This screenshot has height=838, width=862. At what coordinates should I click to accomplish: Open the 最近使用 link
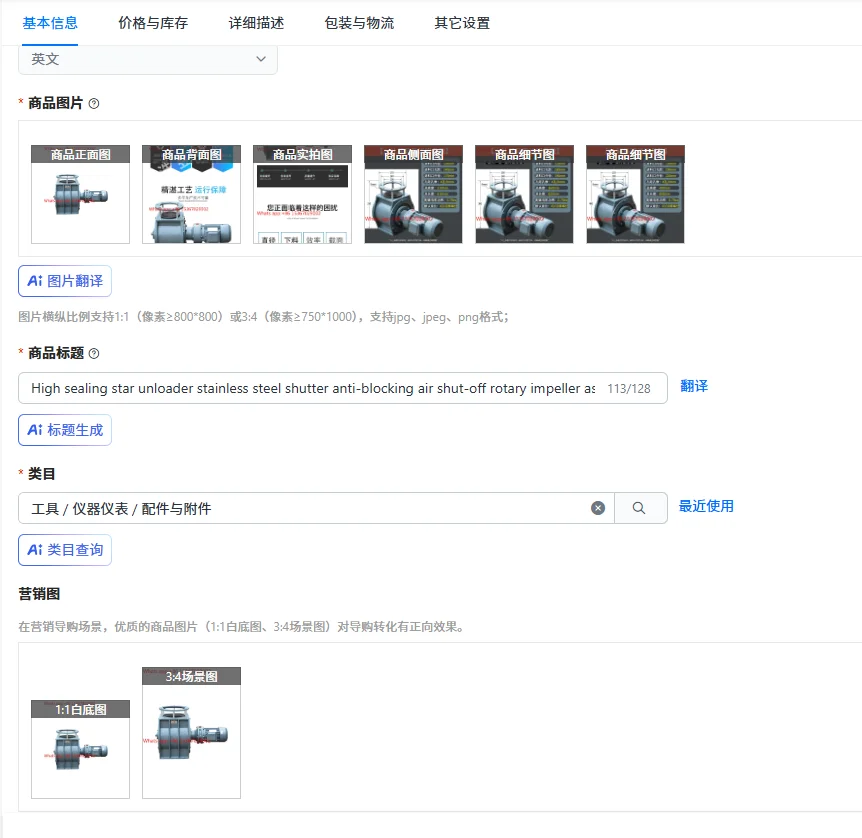pyautogui.click(x=706, y=506)
